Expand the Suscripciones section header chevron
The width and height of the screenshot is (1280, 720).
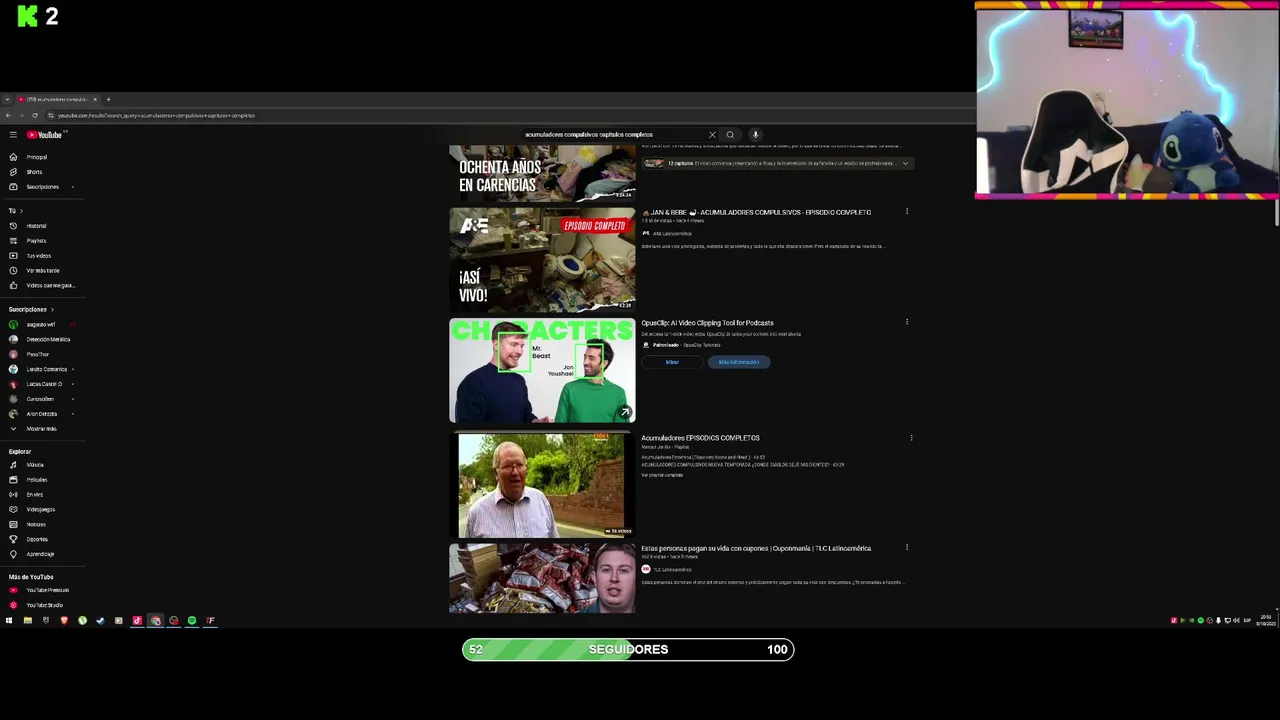tap(52, 310)
